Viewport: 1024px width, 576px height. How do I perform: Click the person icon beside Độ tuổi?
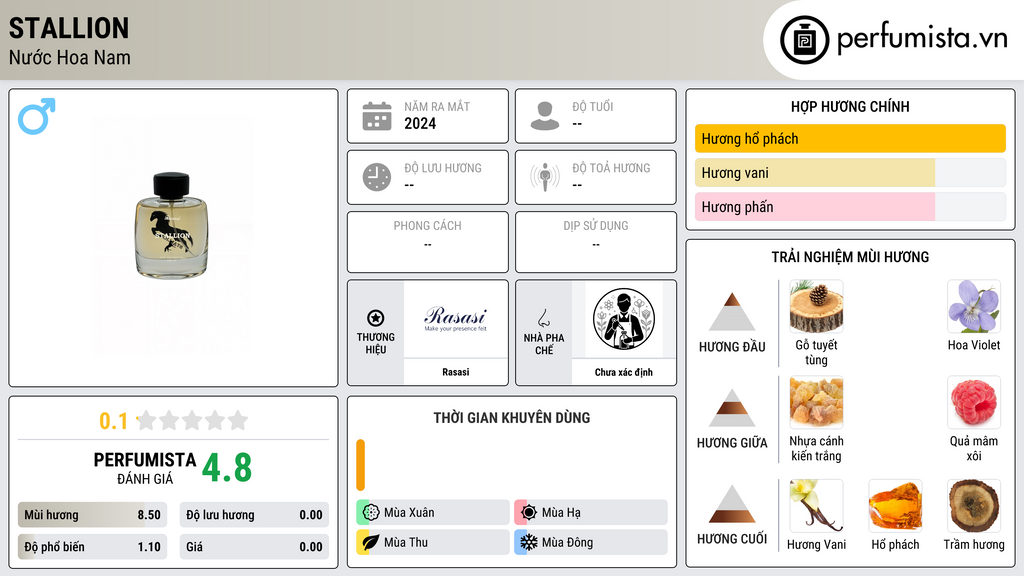pyautogui.click(x=545, y=116)
